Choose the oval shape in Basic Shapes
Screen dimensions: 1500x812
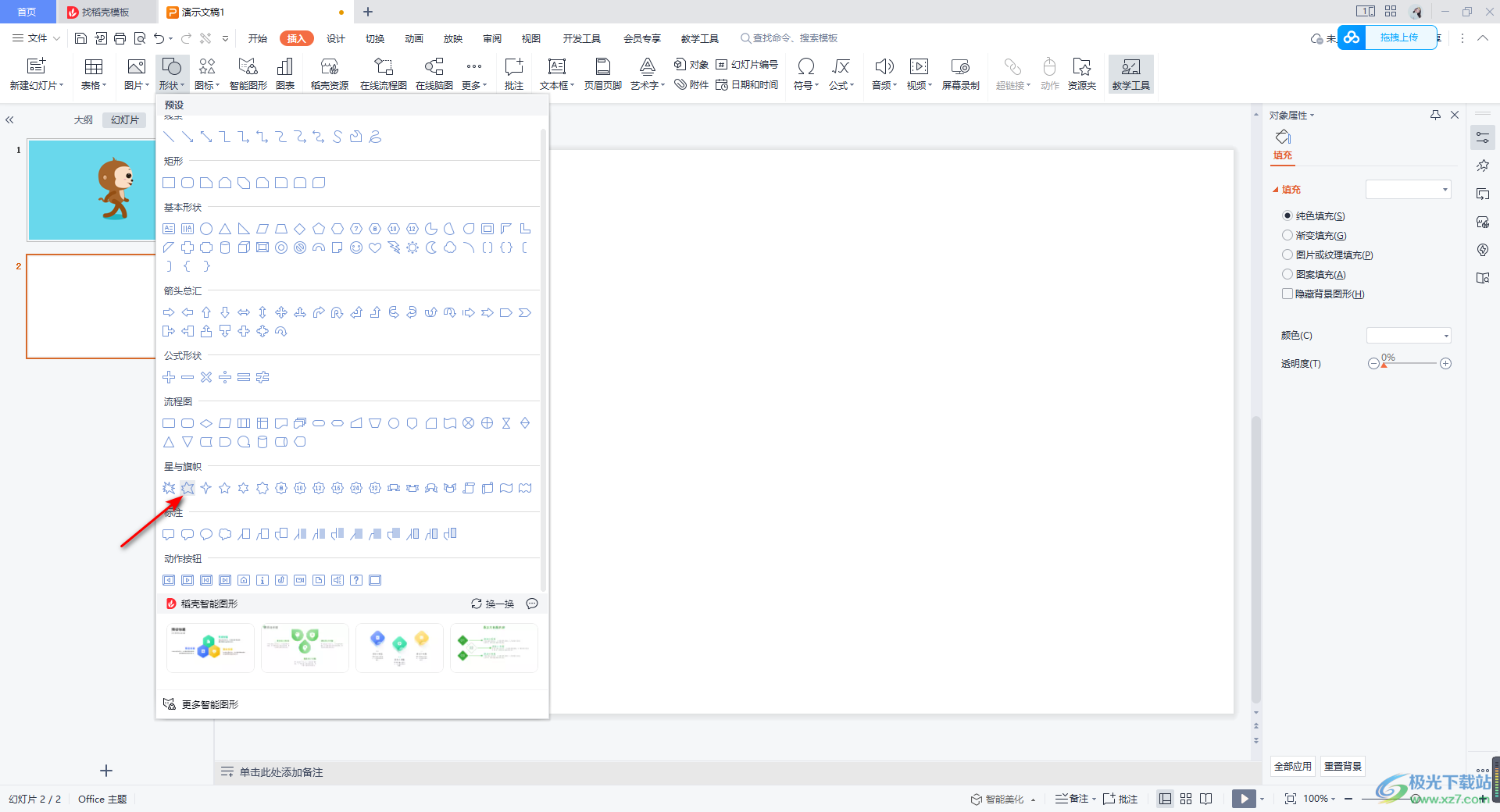206,229
